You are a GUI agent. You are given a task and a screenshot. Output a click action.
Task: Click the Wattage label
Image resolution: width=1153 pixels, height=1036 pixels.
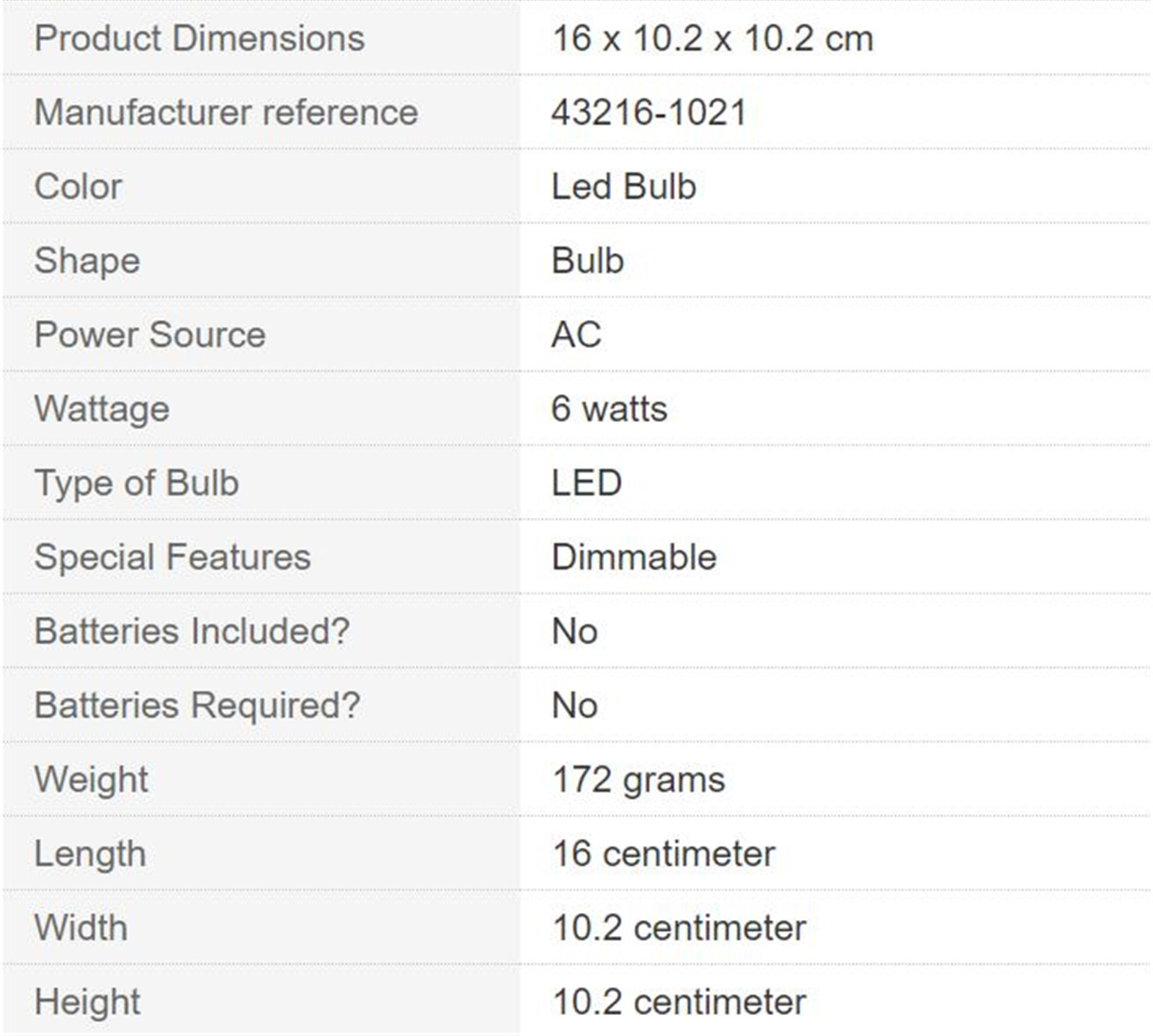(x=102, y=409)
